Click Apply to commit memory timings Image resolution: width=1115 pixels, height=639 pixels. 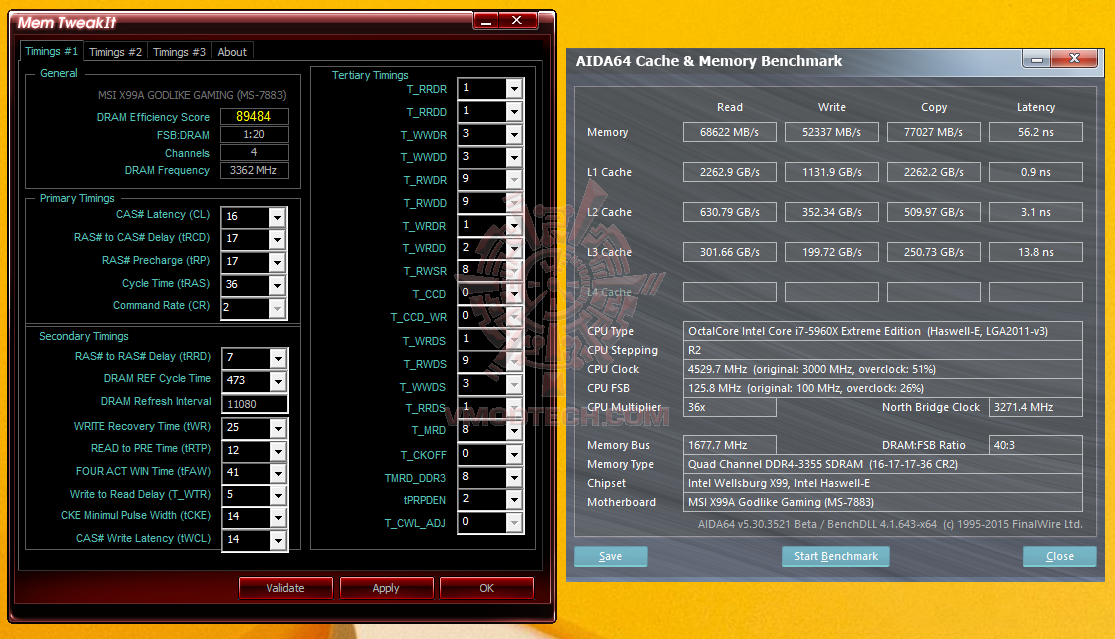pos(386,588)
